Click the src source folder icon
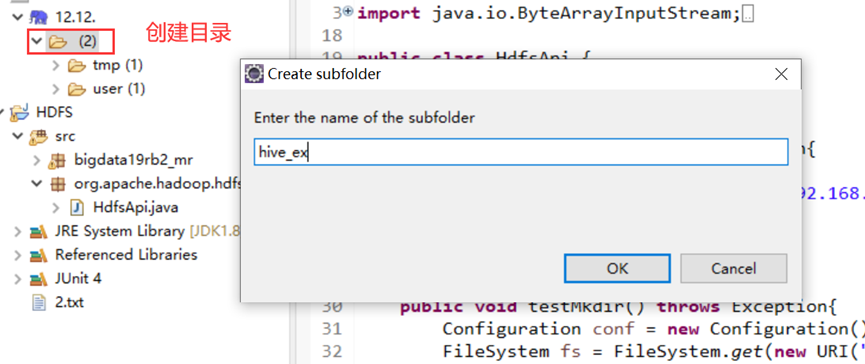This screenshot has height=364, width=865. [38, 136]
